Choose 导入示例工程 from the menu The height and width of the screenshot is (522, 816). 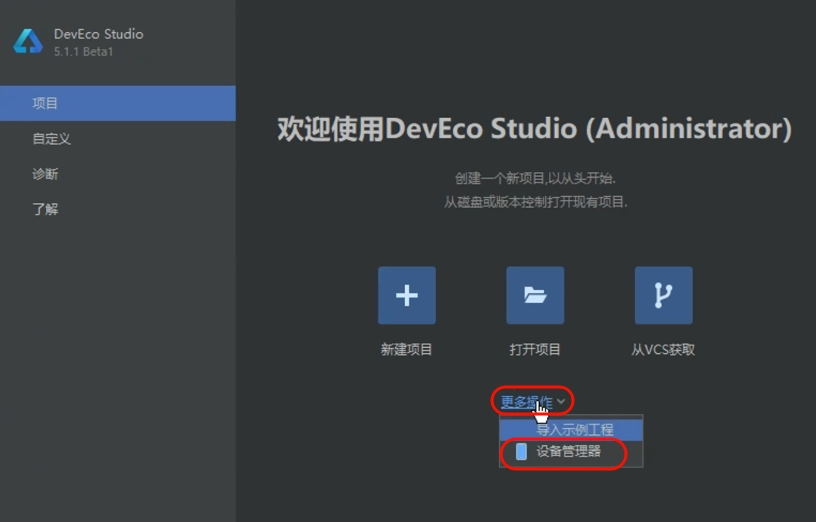pyautogui.click(x=571, y=430)
